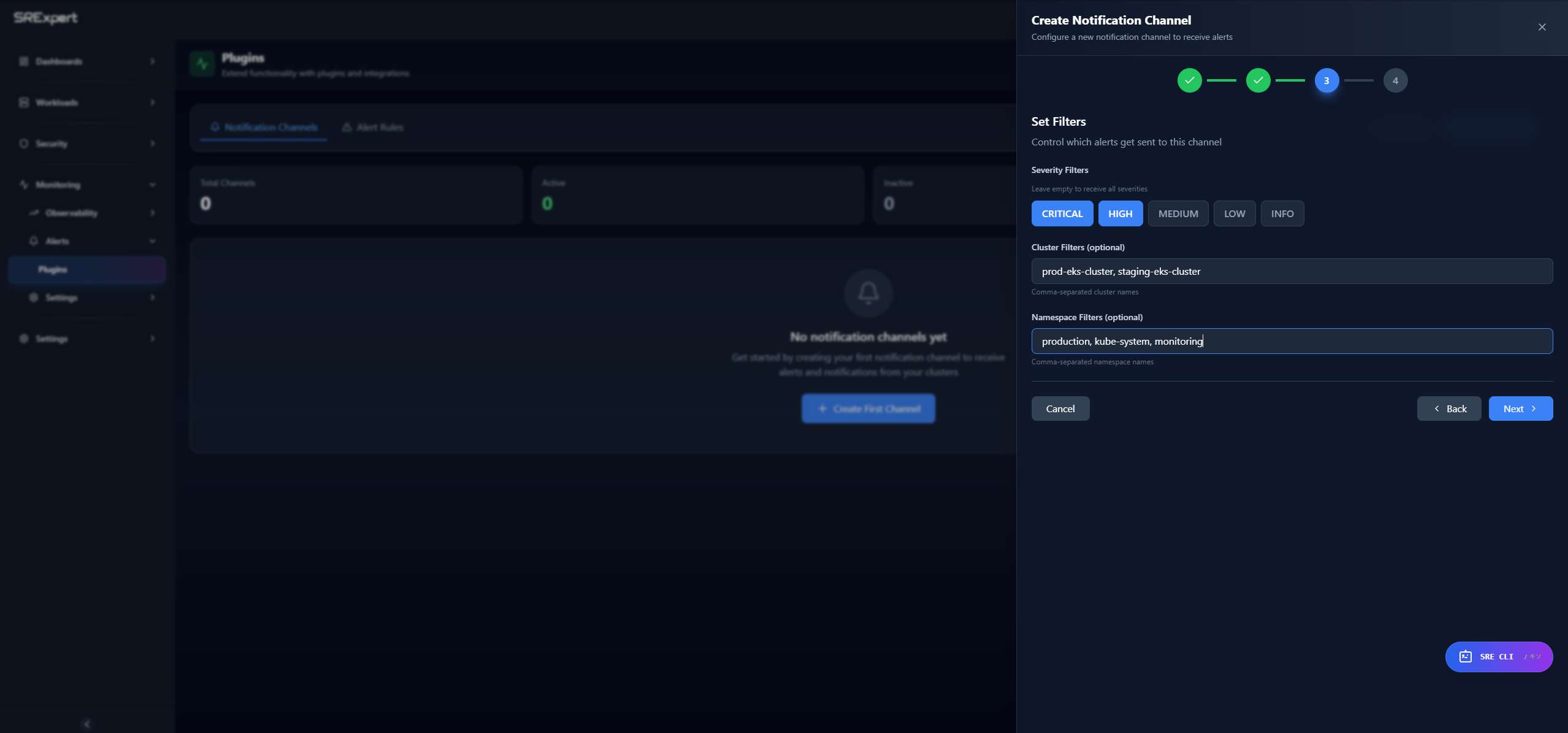Viewport: 1568px width, 733px height.
Task: Deselect the CRITICAL severity filter
Action: (1062, 213)
